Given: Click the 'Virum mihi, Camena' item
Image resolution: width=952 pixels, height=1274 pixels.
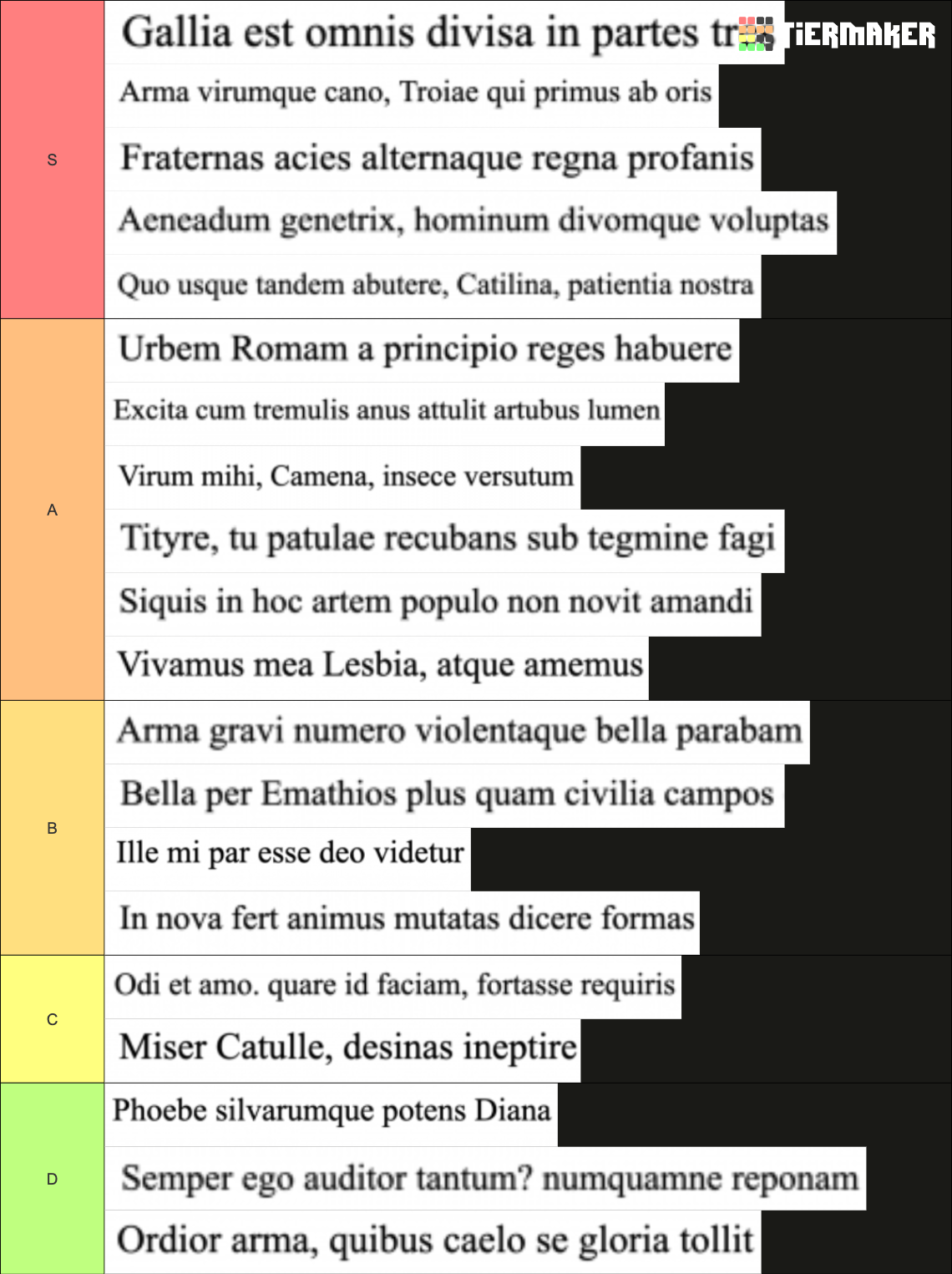Looking at the screenshot, I should [342, 478].
